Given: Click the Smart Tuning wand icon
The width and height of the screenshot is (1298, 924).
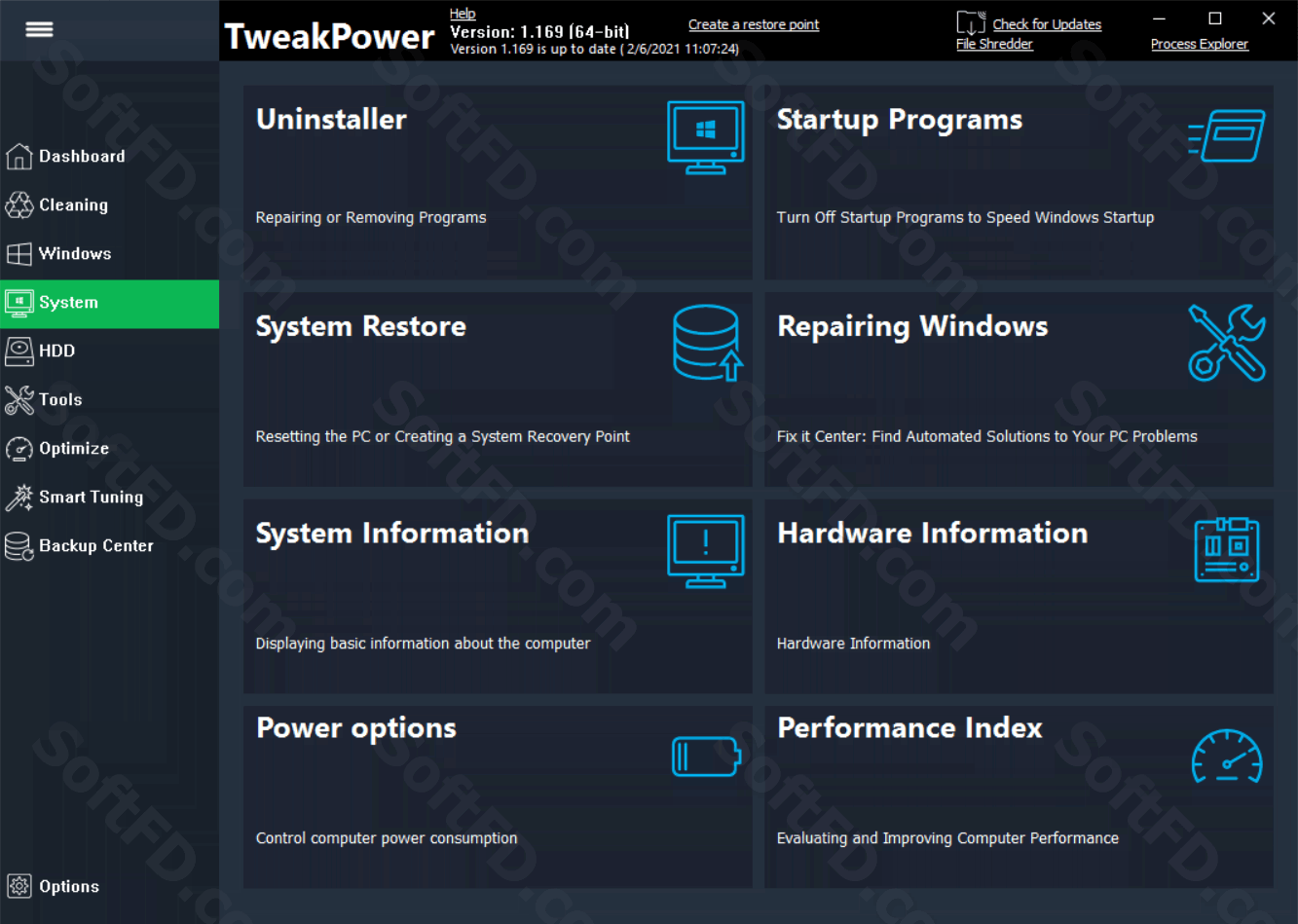Looking at the screenshot, I should click(19, 497).
